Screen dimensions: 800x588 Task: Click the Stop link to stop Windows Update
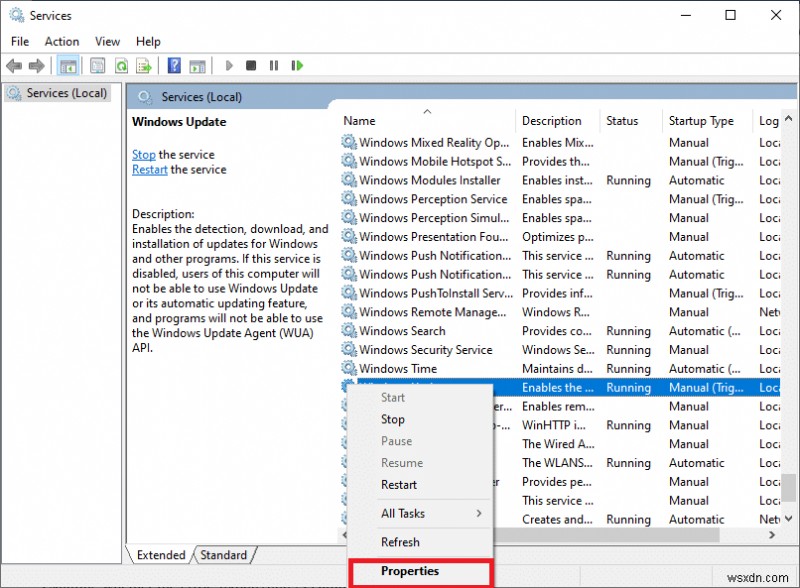point(143,154)
